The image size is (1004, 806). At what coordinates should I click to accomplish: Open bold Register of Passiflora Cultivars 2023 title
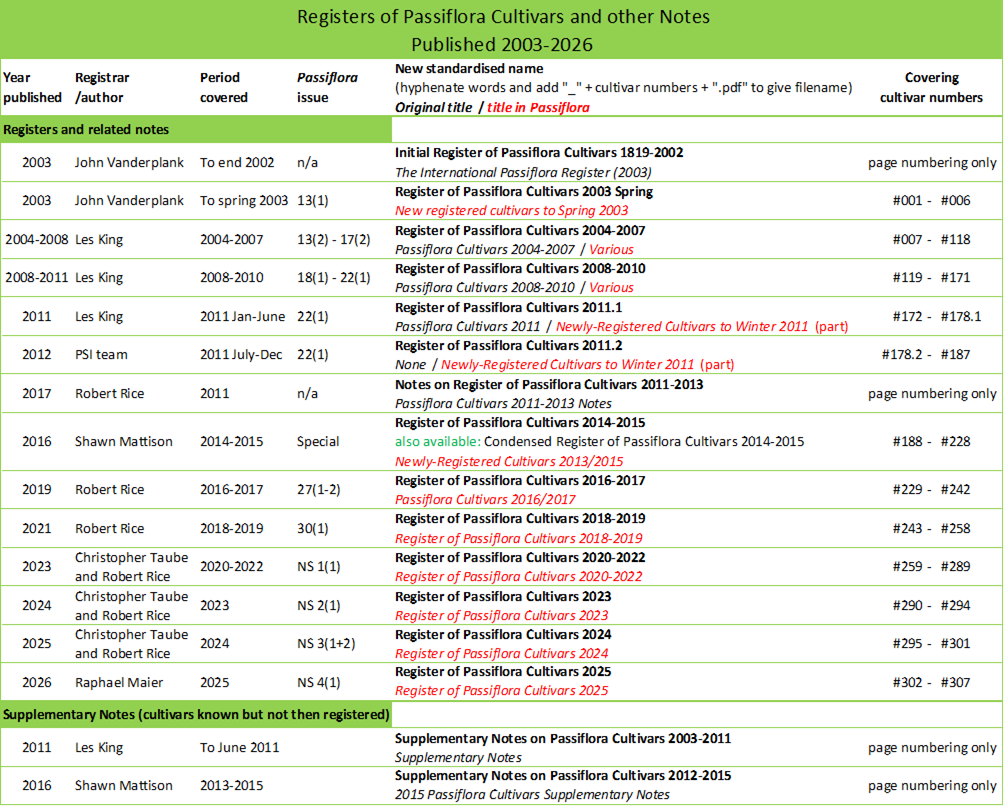pyautogui.click(x=503, y=597)
